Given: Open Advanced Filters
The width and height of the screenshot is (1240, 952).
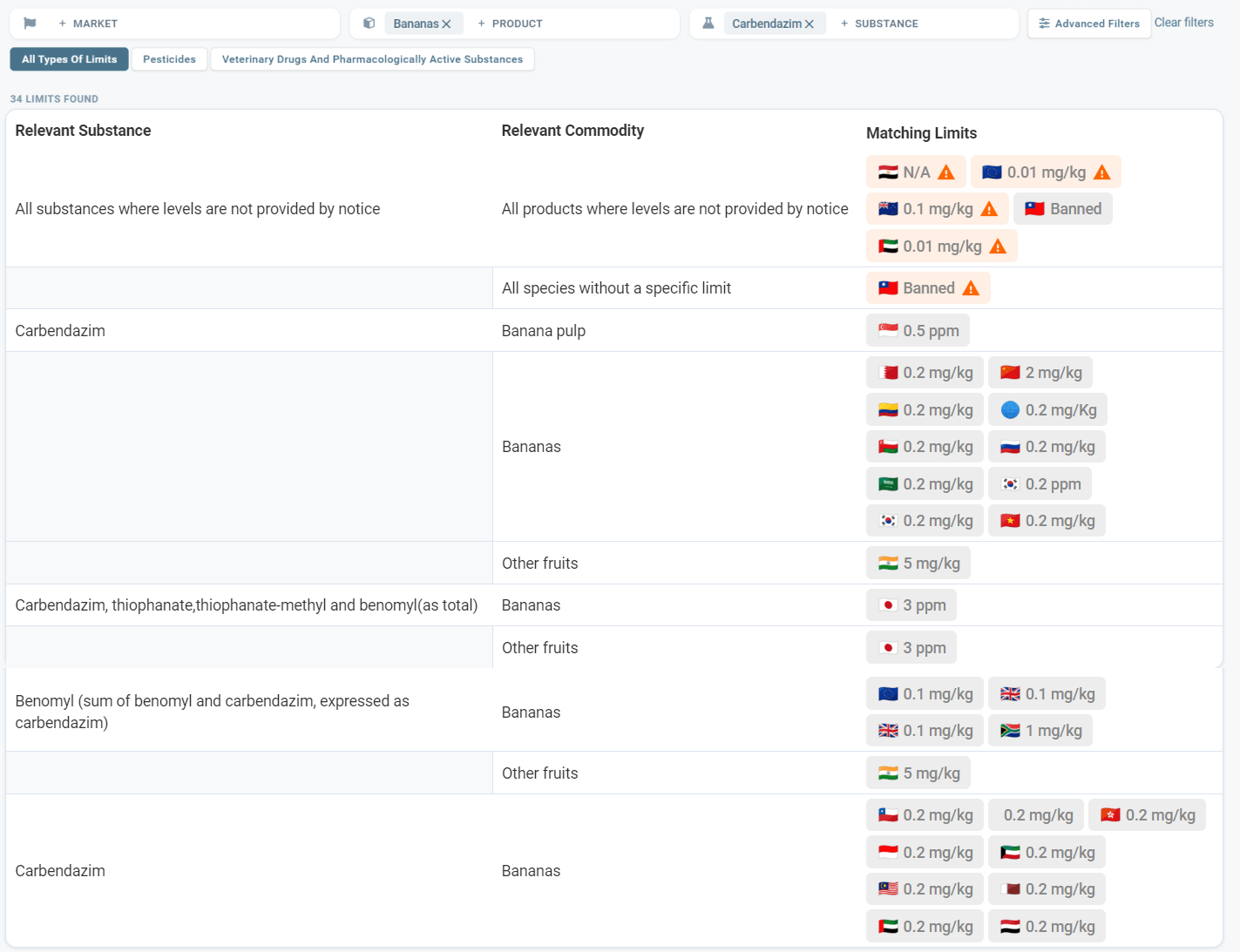Looking at the screenshot, I should coord(1088,24).
